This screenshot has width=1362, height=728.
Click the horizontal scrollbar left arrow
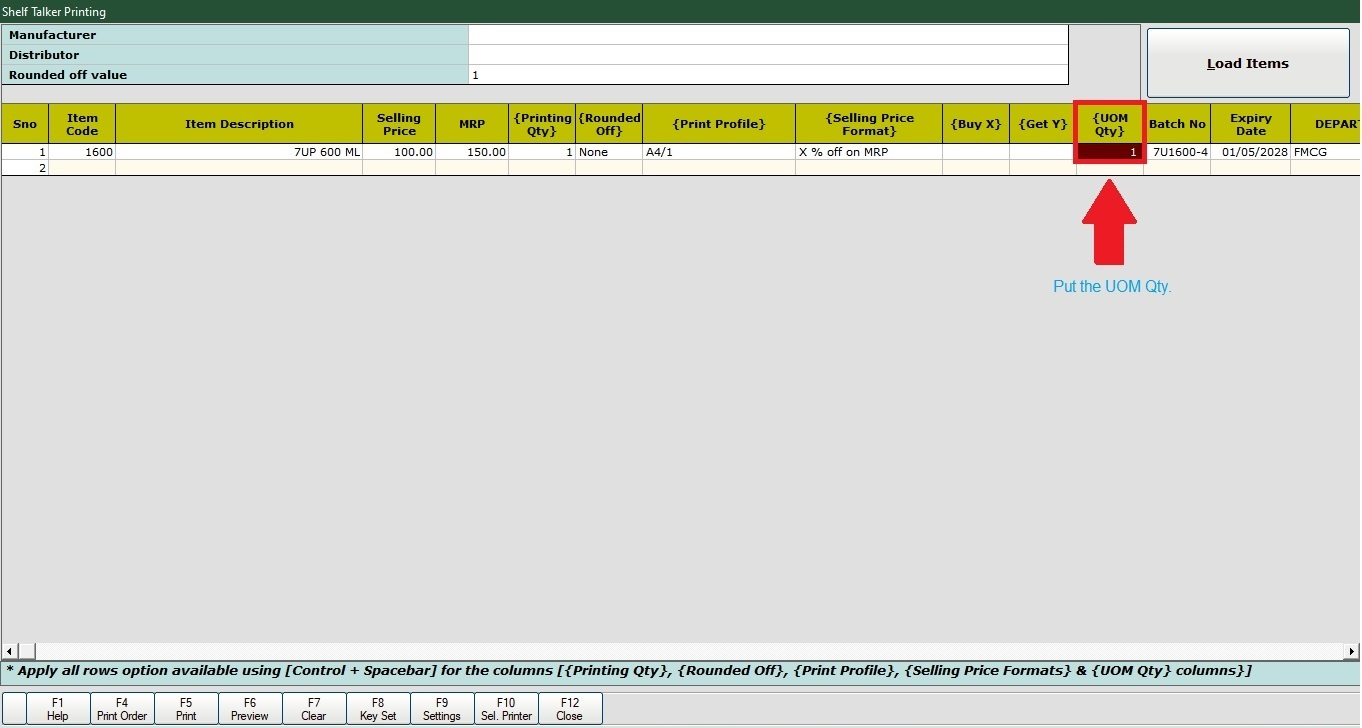[x=9, y=651]
